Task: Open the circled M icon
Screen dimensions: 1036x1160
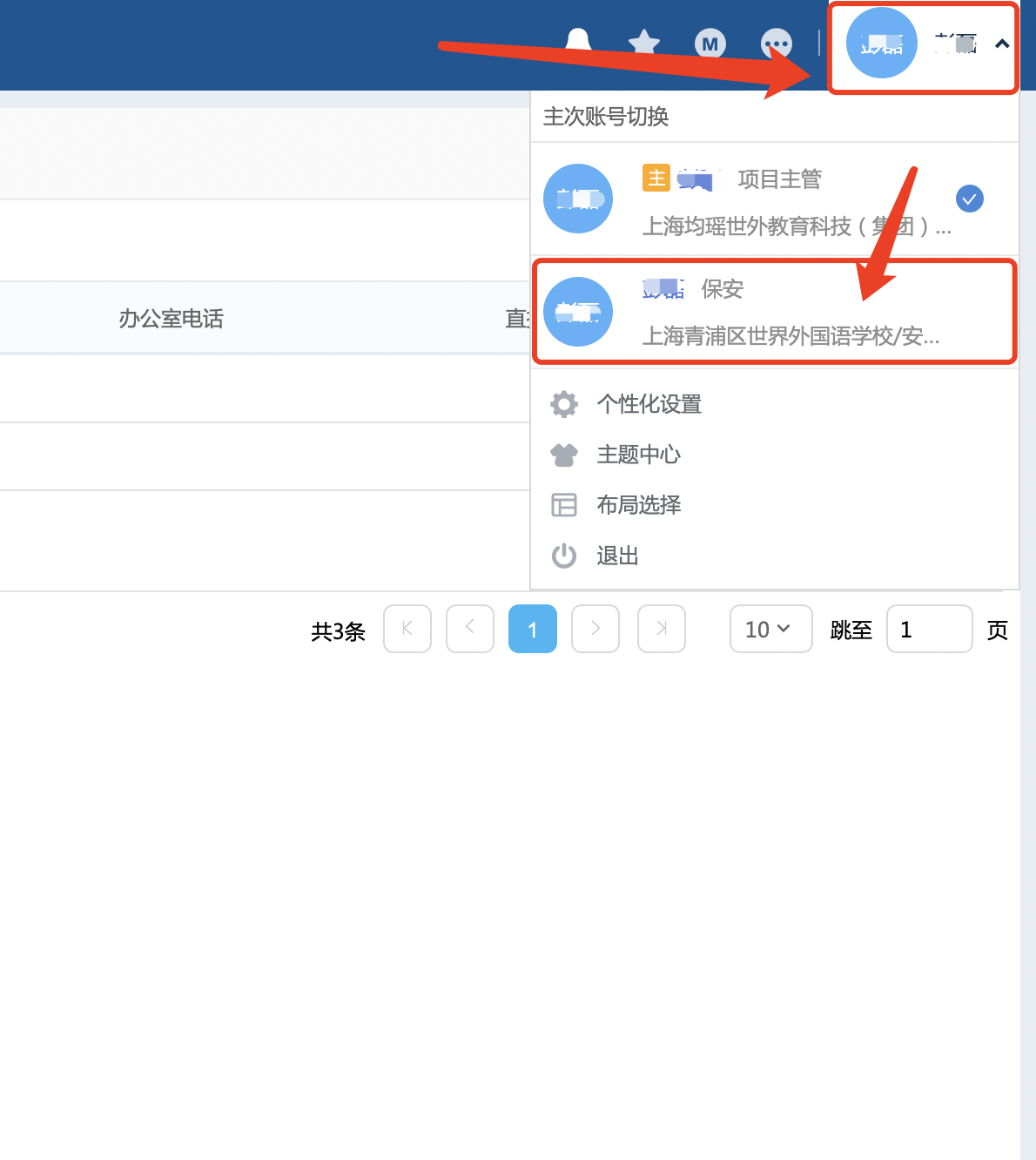Action: 710,44
